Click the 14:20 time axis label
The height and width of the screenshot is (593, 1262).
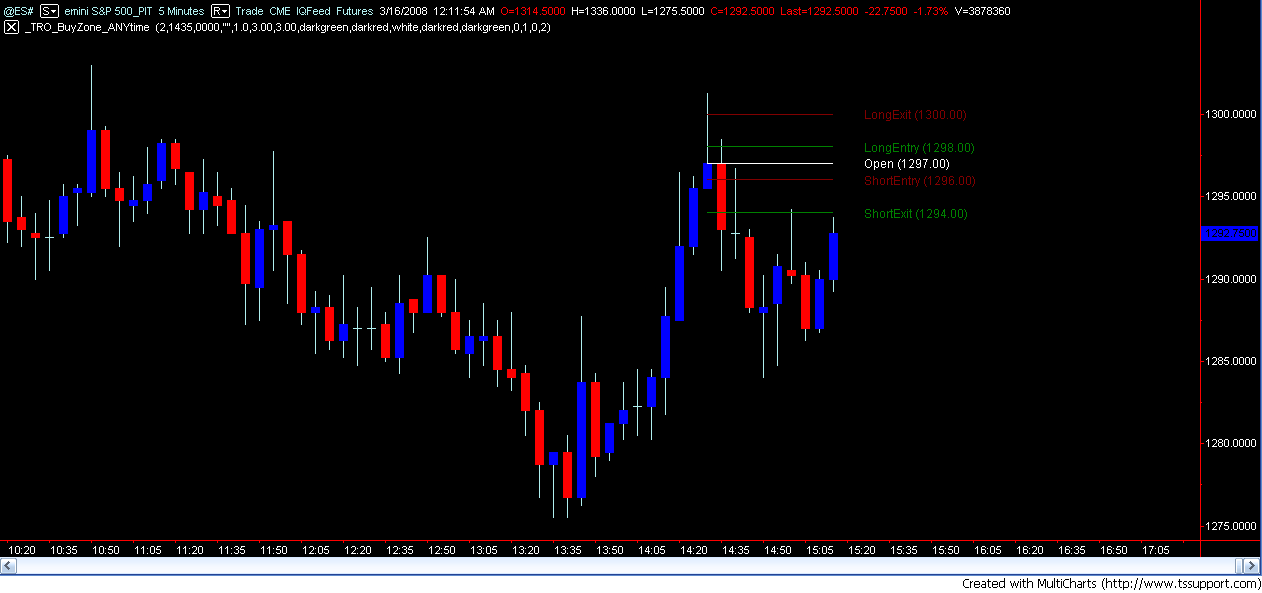pos(694,550)
